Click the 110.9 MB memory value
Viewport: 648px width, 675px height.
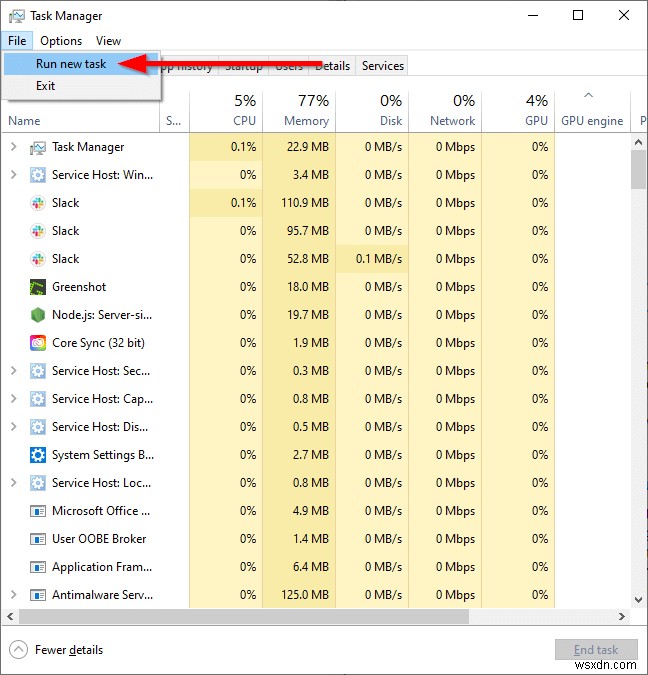tap(305, 203)
